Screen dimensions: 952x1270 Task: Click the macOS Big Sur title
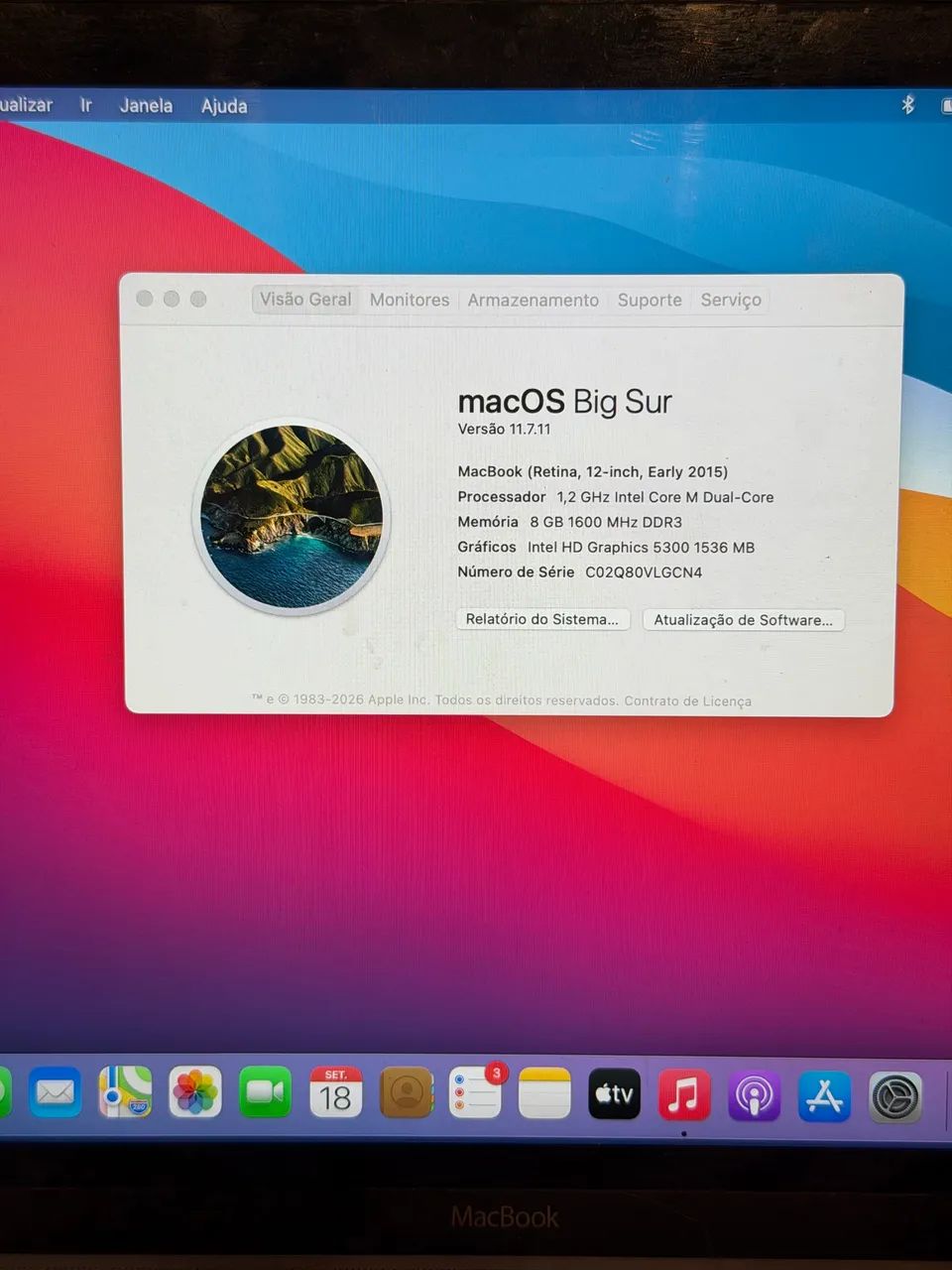pyautogui.click(x=564, y=401)
